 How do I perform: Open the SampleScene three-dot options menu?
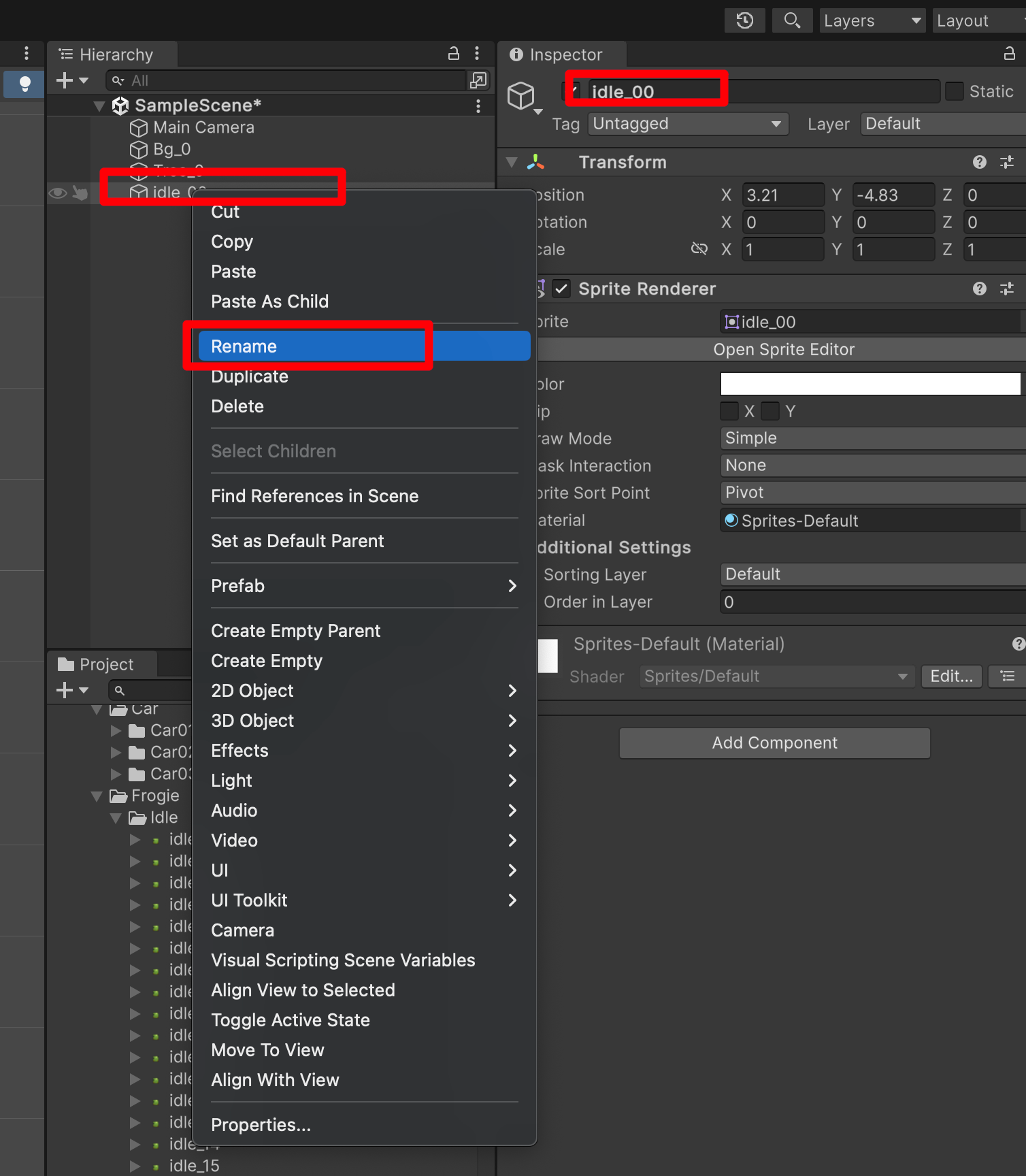click(478, 105)
